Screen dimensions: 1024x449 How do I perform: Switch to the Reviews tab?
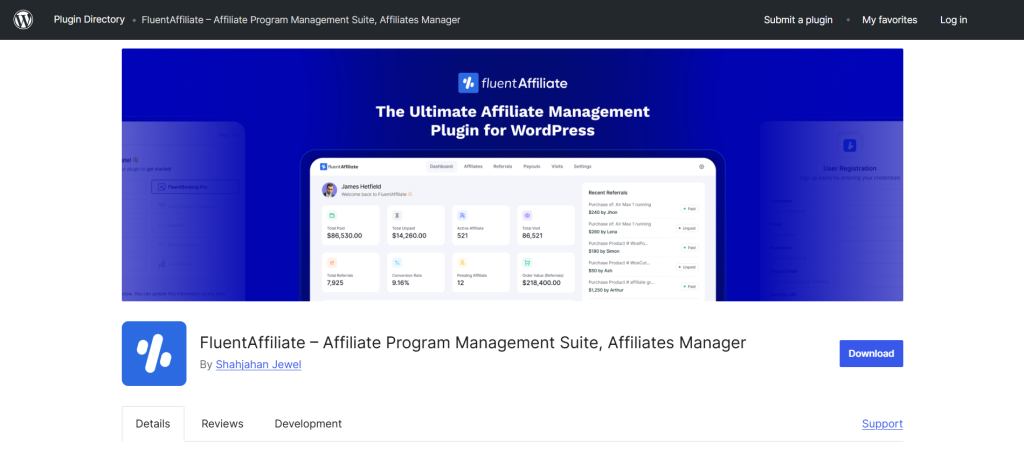[x=222, y=424]
